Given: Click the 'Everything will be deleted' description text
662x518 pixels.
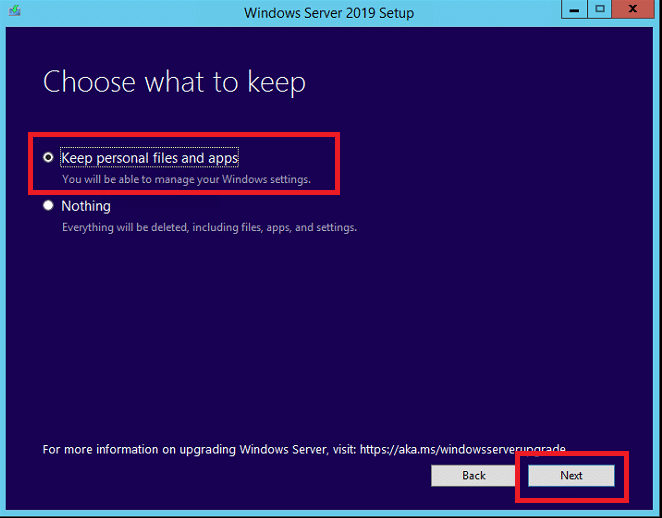Looking at the screenshot, I should click(125, 228).
